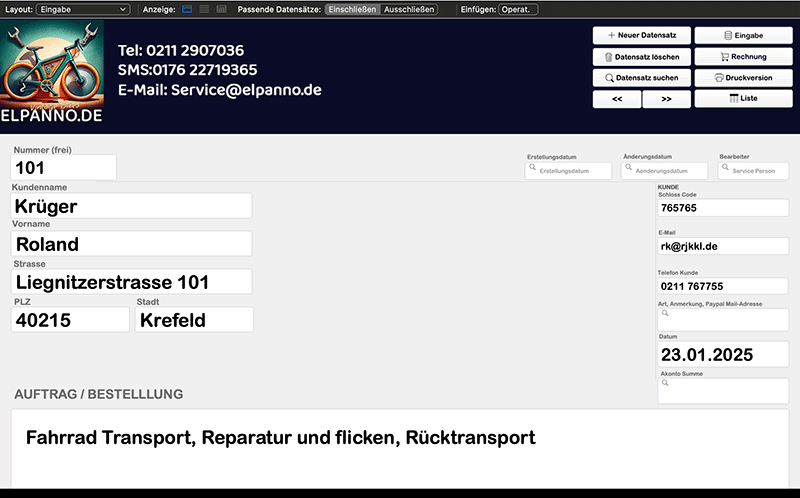This screenshot has height=498, width=800.
Task: Open Datensatz suchen search
Action: pos(640,78)
